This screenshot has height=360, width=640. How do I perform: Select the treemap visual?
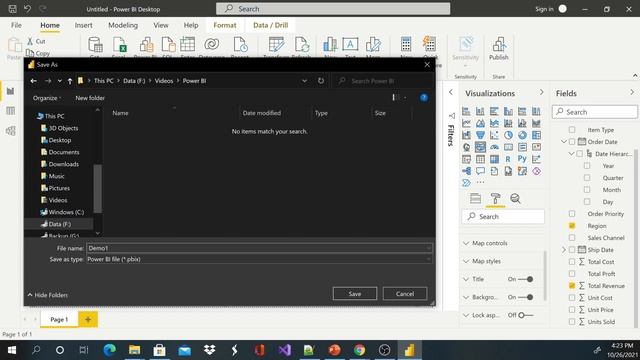click(x=536, y=135)
